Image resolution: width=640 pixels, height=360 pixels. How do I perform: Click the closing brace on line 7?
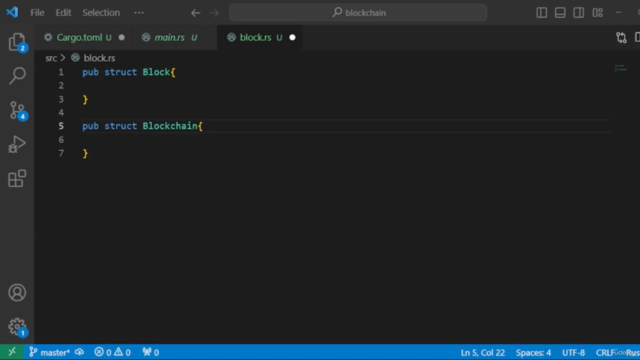pos(85,153)
